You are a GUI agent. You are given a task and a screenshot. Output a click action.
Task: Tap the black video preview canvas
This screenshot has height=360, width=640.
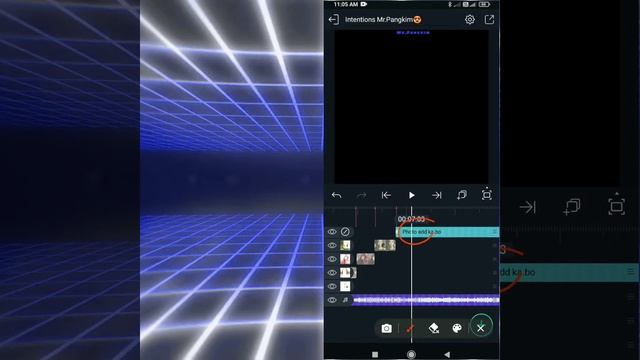tap(411, 107)
